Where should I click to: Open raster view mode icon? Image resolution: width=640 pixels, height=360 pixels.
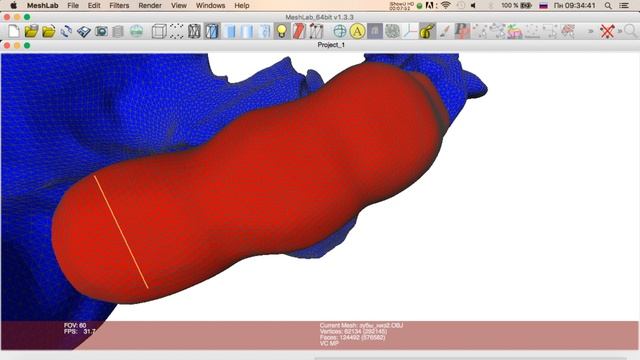[136, 31]
